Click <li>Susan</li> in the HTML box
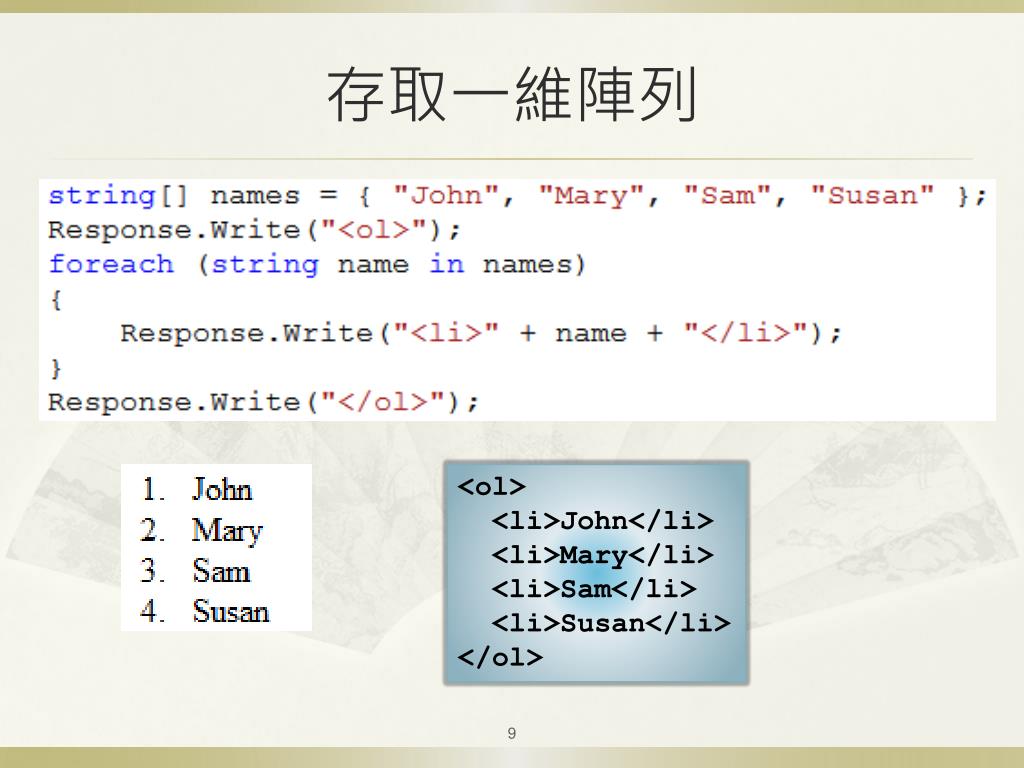The height and width of the screenshot is (768, 1024). 611,623
